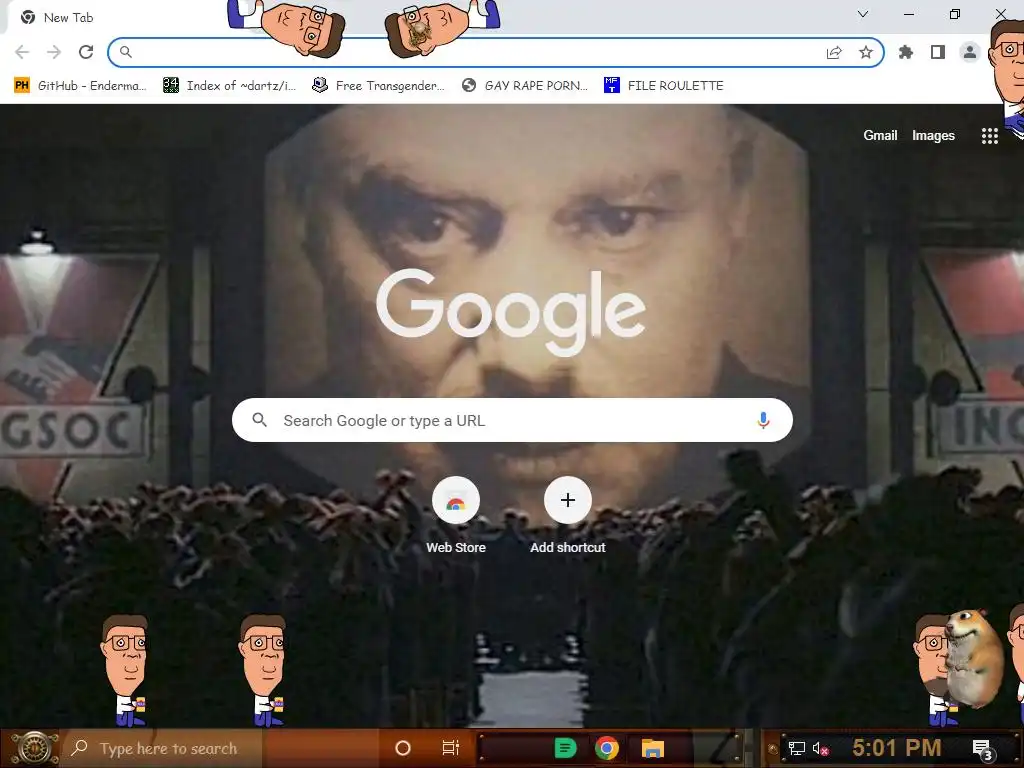Open the share this page icon
This screenshot has height=768, width=1024.
(834, 53)
